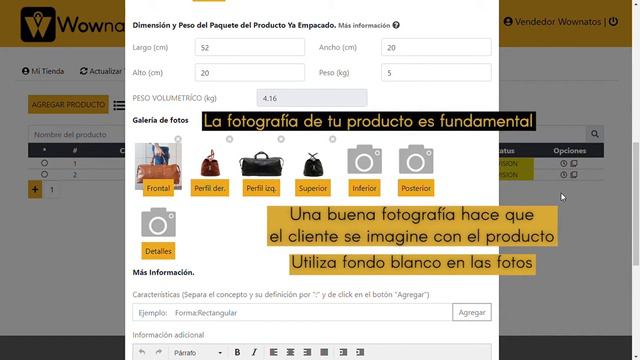
Task: Click the yellow plus pagination button
Action: pos(35,189)
